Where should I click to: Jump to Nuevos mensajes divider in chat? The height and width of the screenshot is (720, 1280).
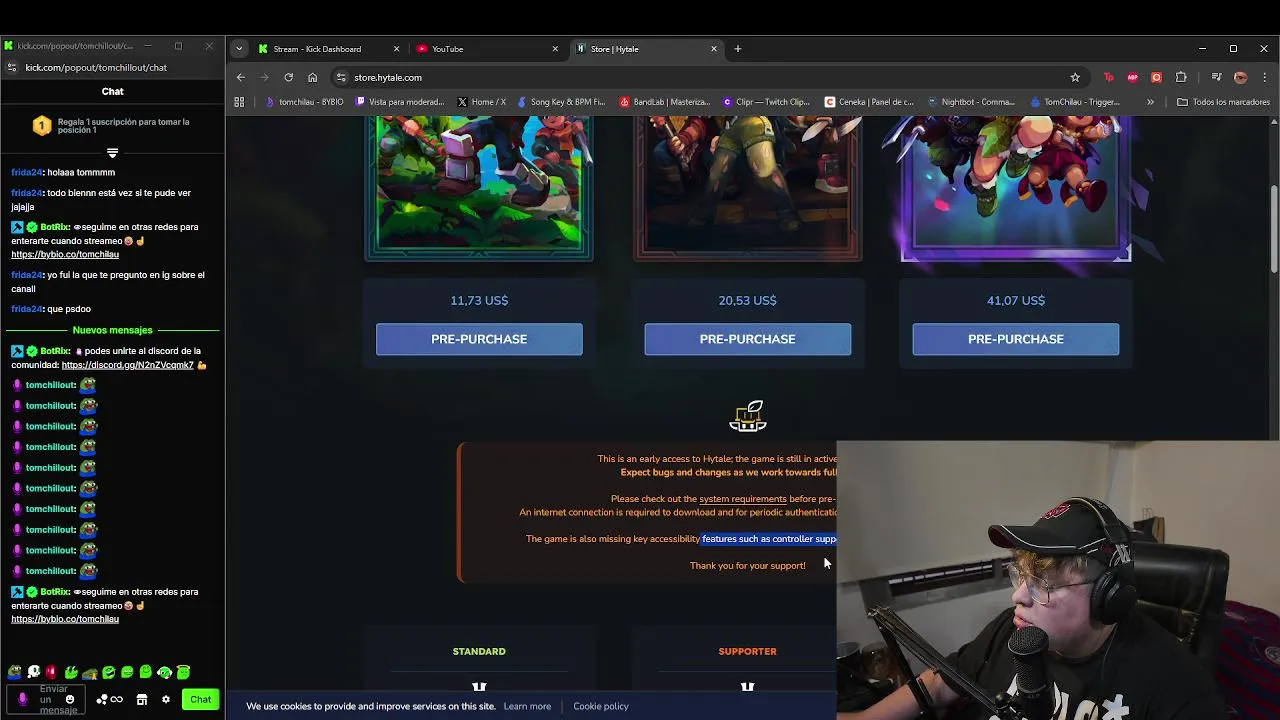click(x=112, y=330)
